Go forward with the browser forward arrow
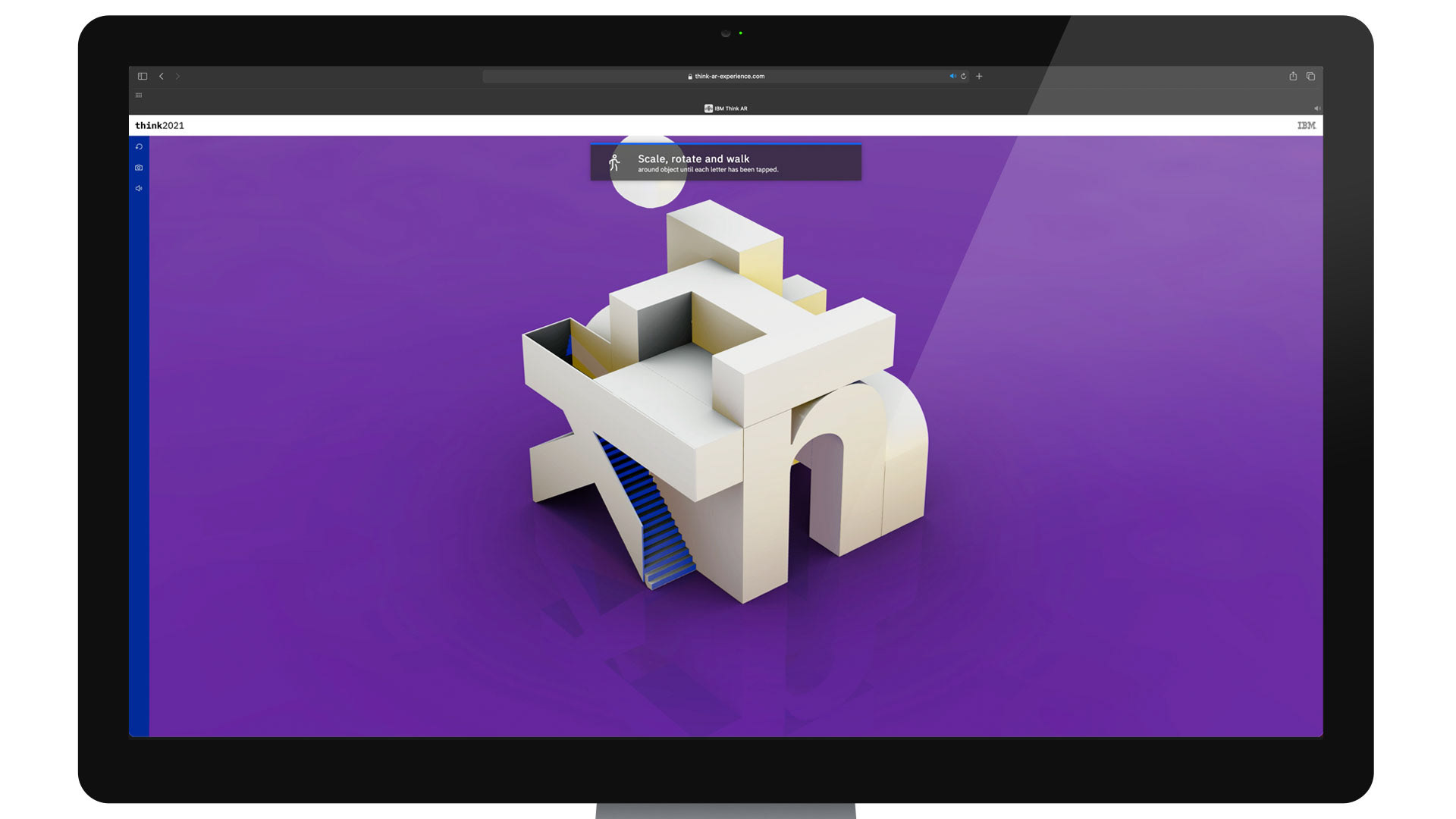 coord(177,77)
